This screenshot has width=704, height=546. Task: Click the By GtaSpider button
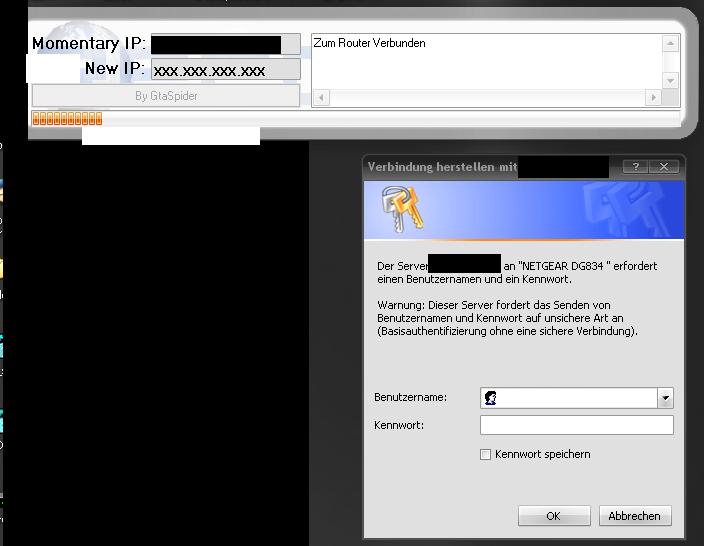[166, 96]
